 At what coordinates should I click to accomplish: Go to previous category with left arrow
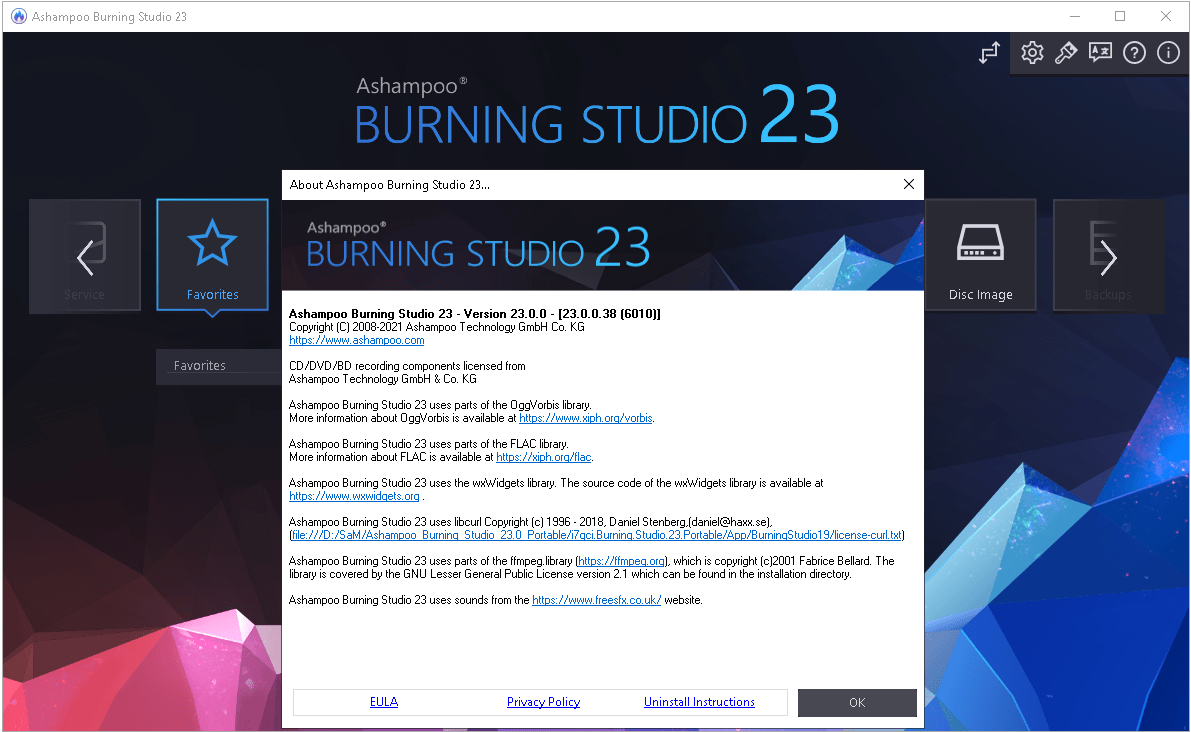point(85,257)
